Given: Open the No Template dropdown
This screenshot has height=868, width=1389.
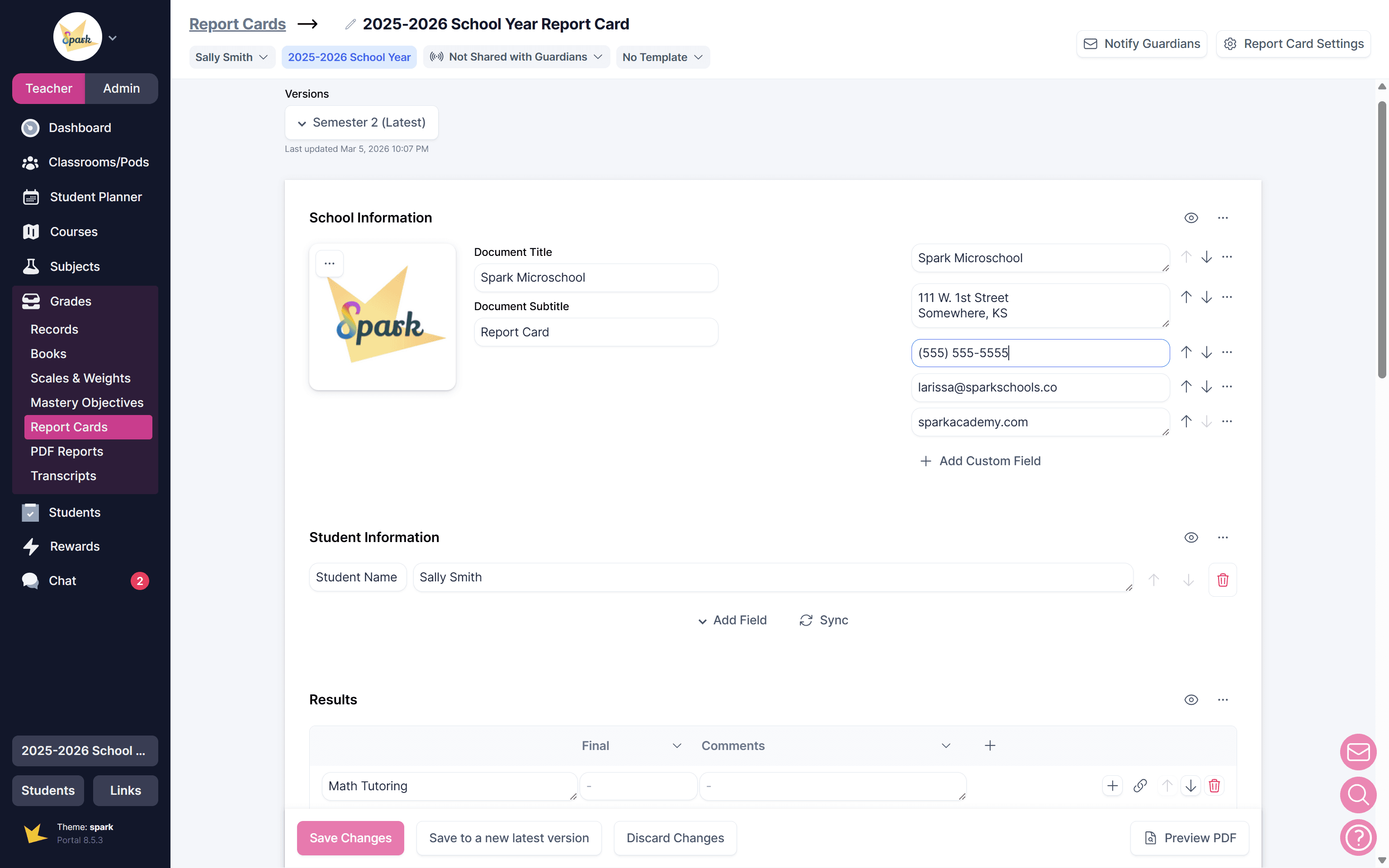Looking at the screenshot, I should click(663, 57).
